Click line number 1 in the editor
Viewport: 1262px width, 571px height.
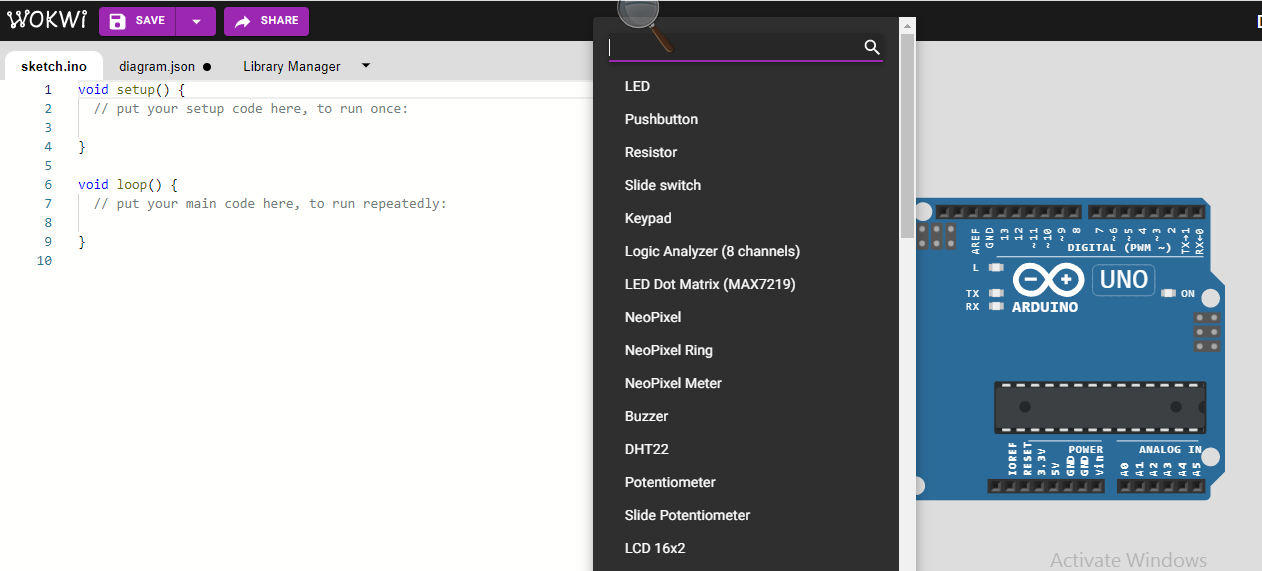47,90
